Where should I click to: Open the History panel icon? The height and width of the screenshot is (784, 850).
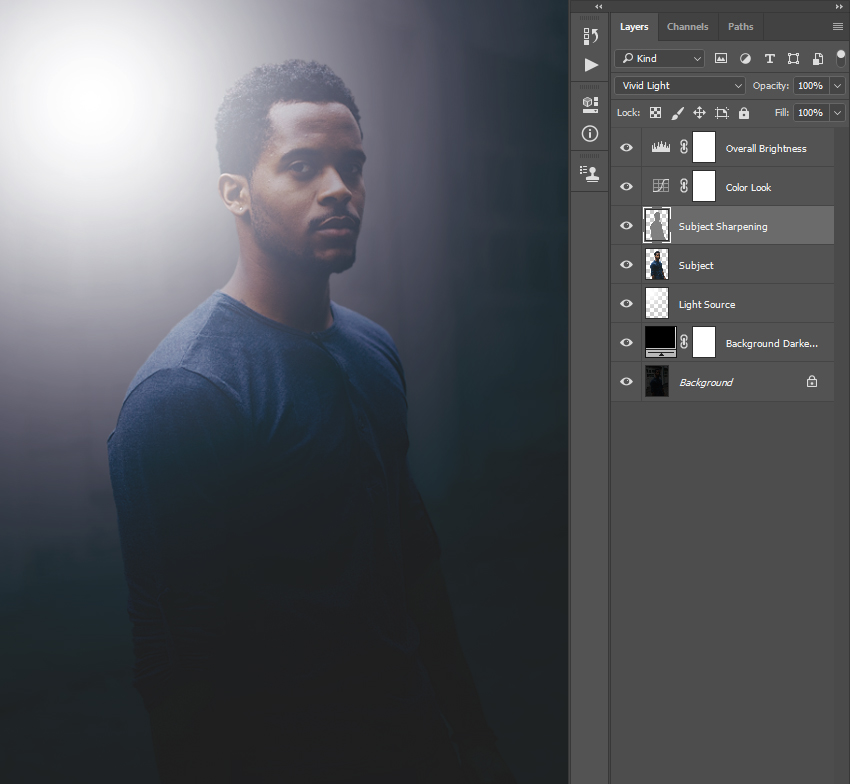590,37
